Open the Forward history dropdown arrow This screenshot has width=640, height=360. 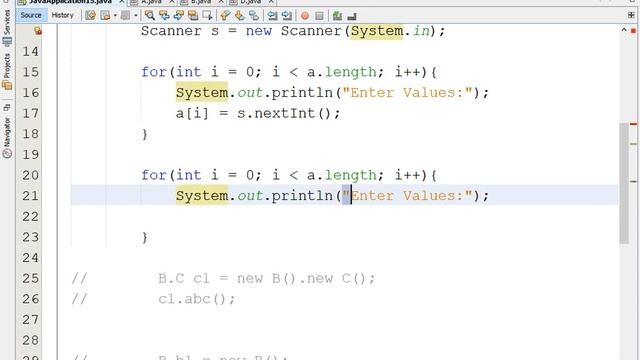136,16
